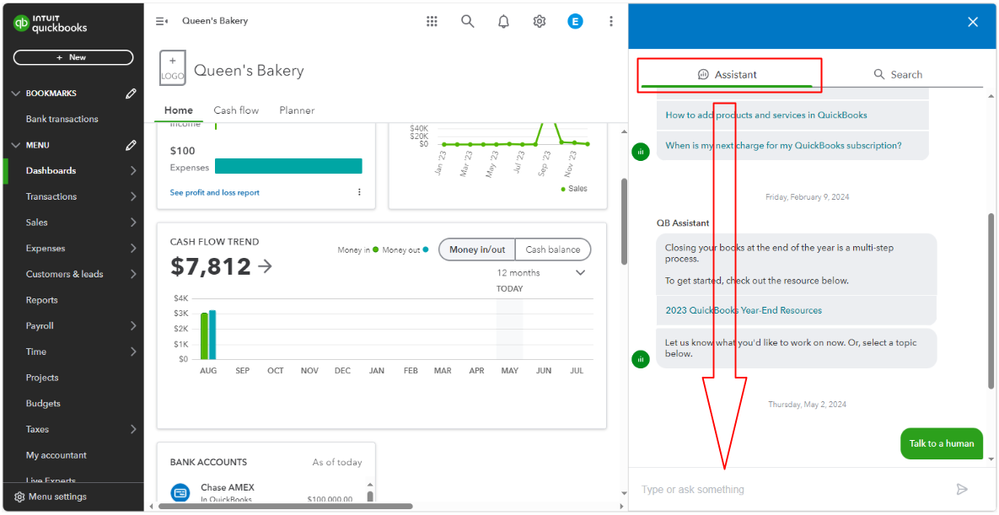Add company logo placeholder
999x515 pixels.
pos(172,68)
